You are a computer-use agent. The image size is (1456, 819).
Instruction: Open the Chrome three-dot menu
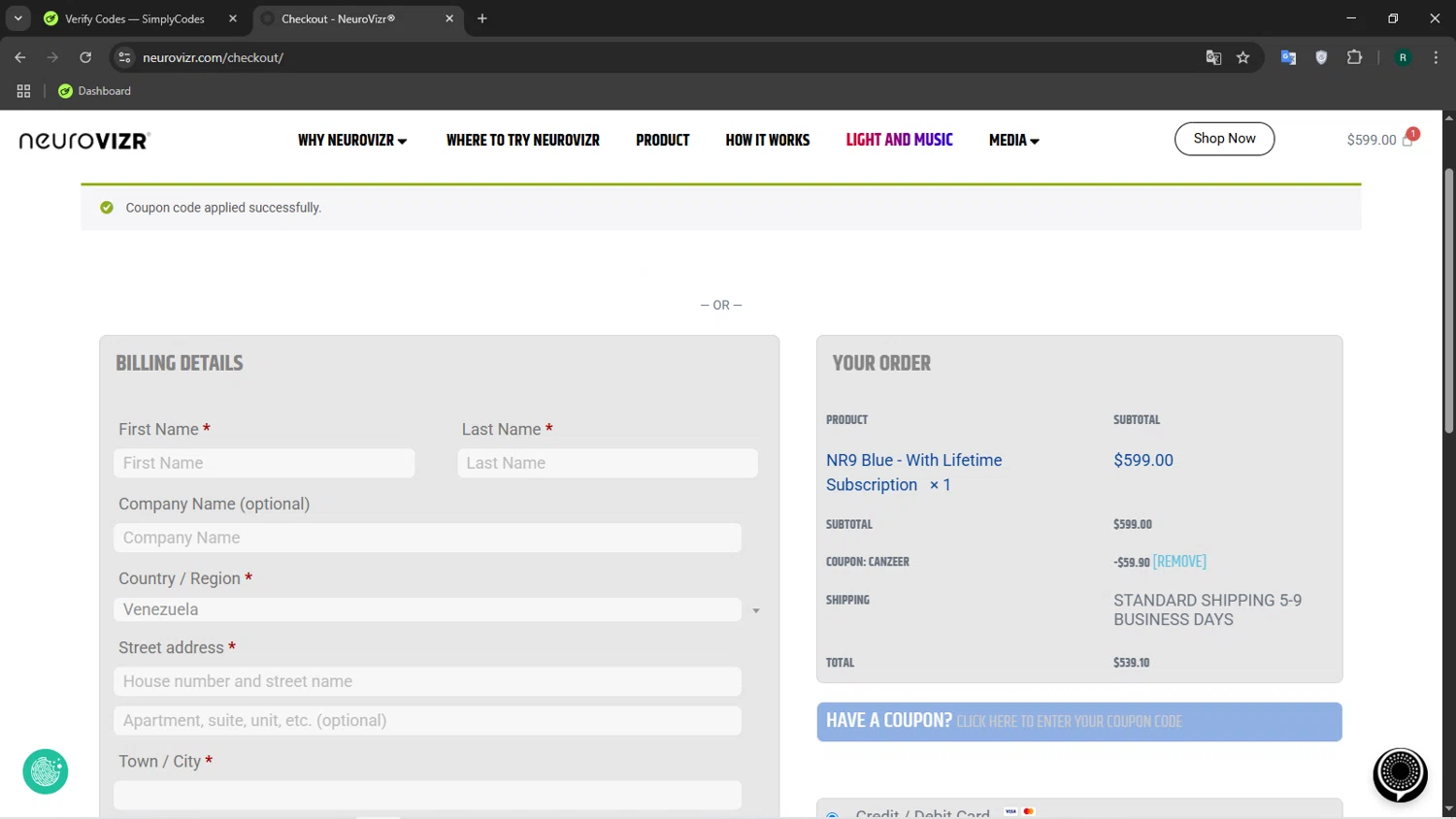(1436, 57)
